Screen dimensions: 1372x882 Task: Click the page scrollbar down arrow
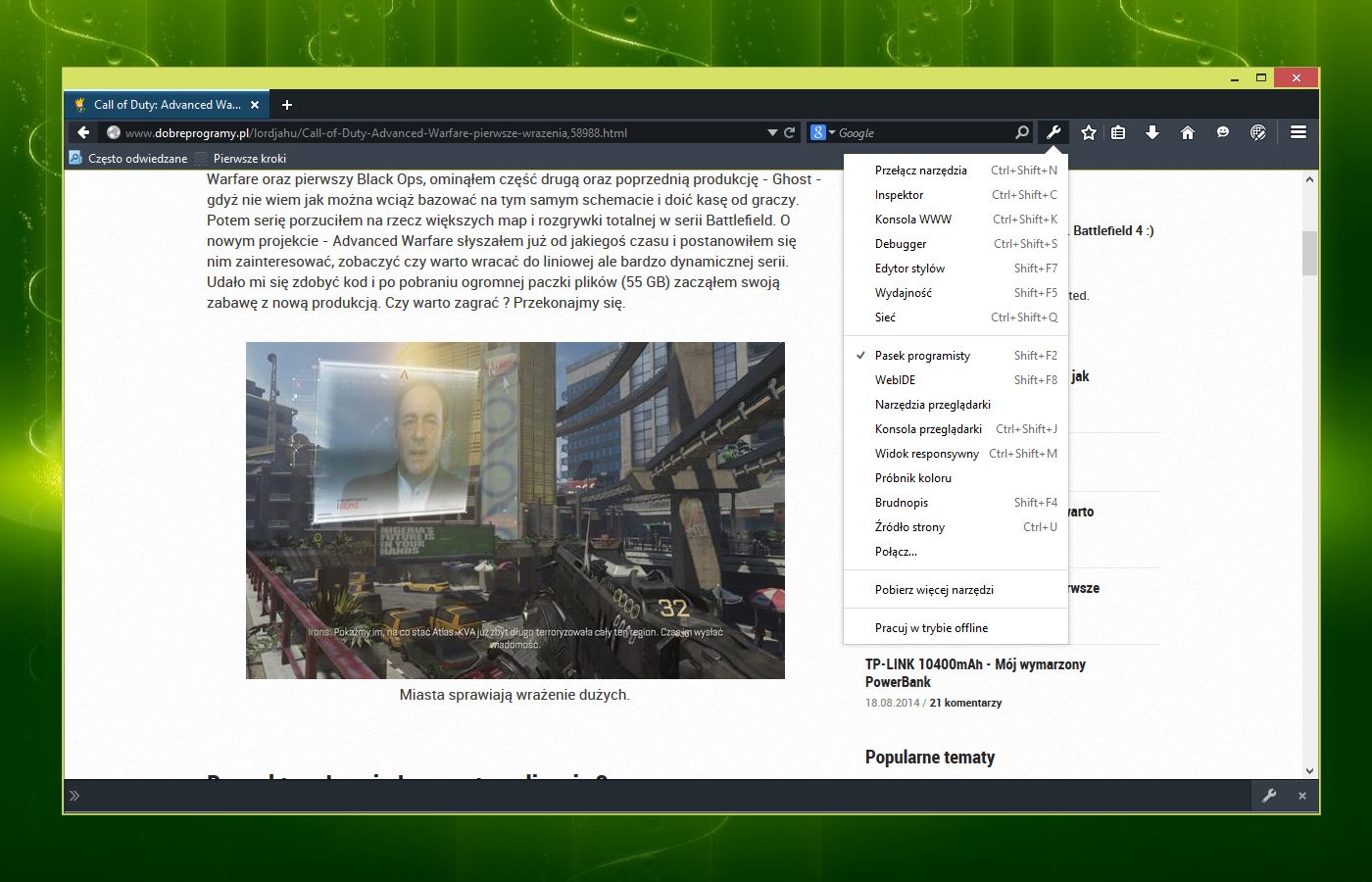1310,771
